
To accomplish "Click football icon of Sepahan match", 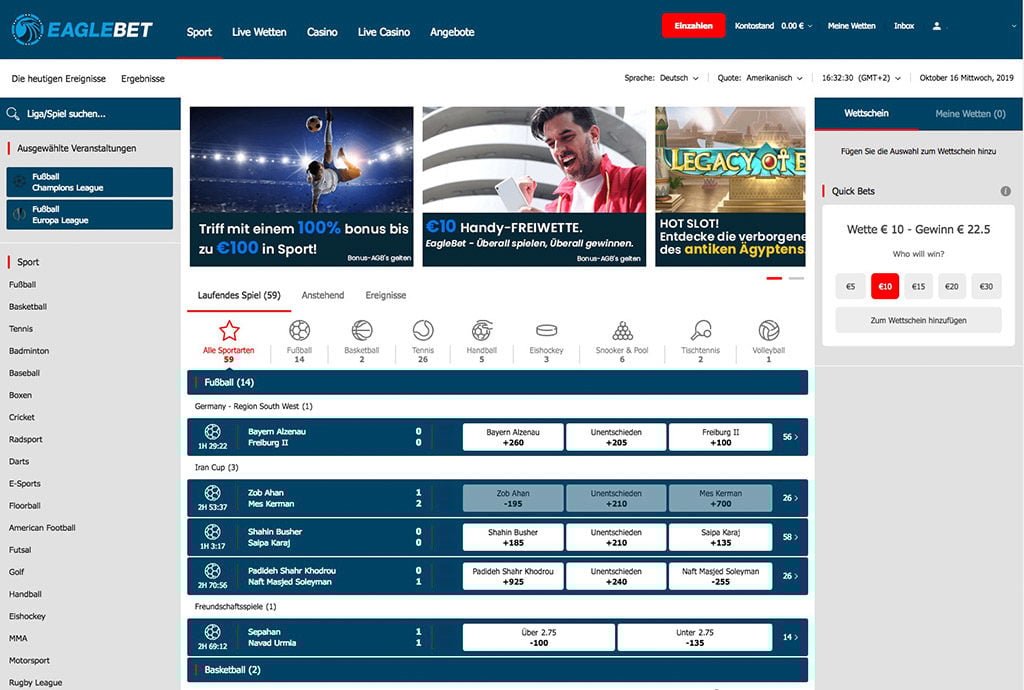I will point(212,632).
